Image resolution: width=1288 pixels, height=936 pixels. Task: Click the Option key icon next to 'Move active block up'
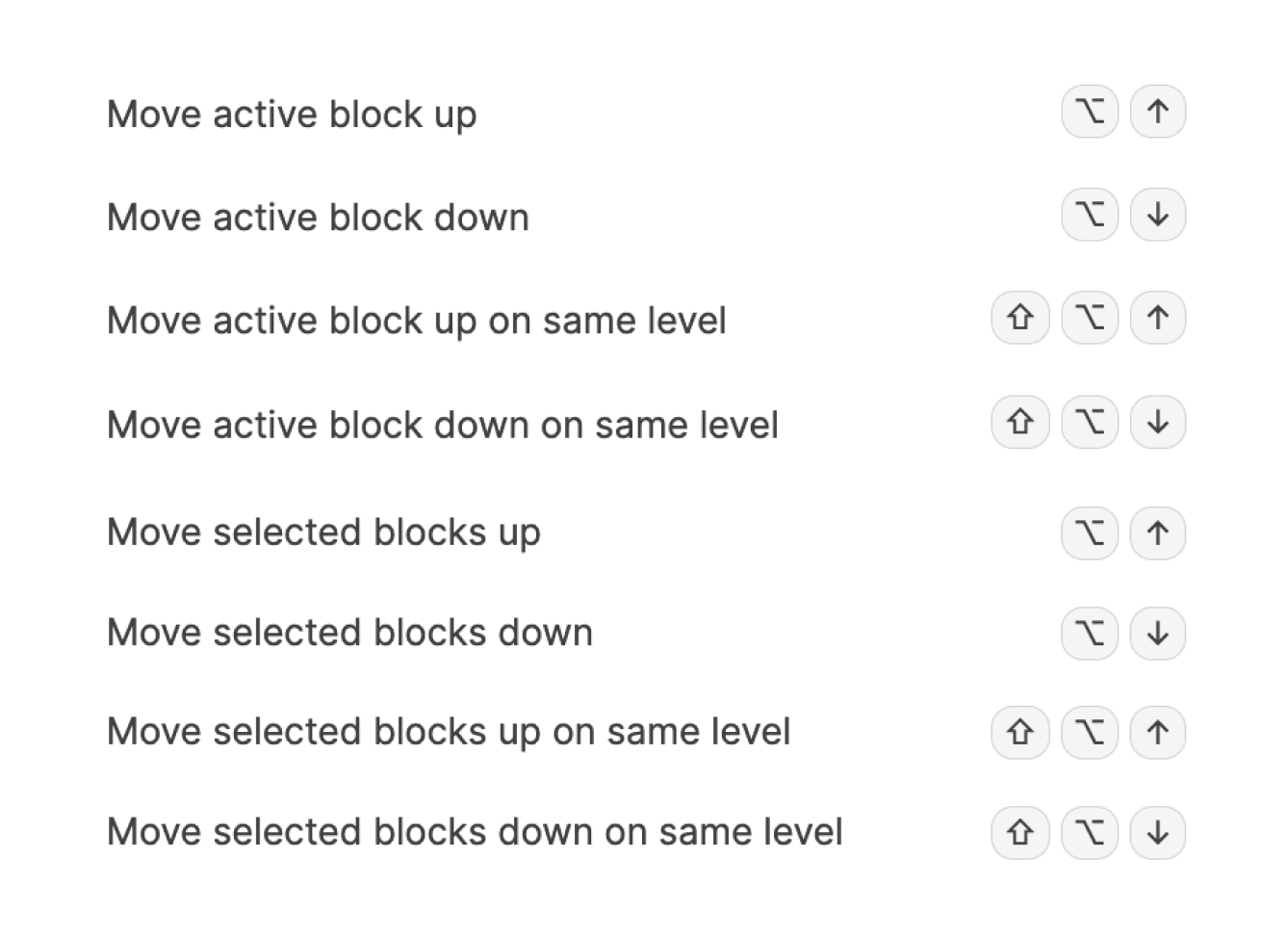pos(1089,112)
